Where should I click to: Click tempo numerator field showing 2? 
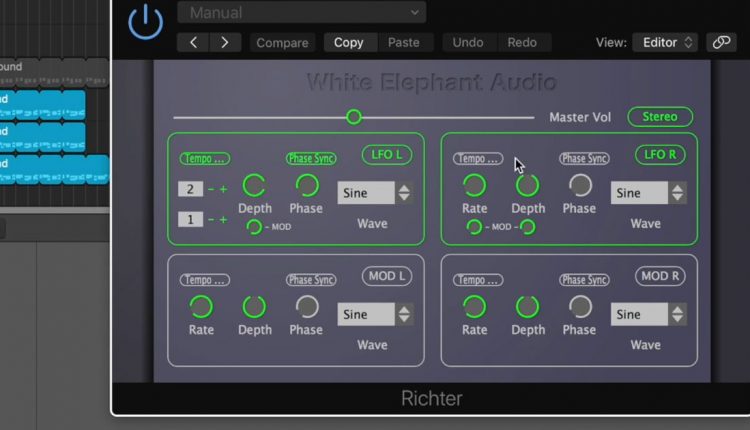point(190,189)
